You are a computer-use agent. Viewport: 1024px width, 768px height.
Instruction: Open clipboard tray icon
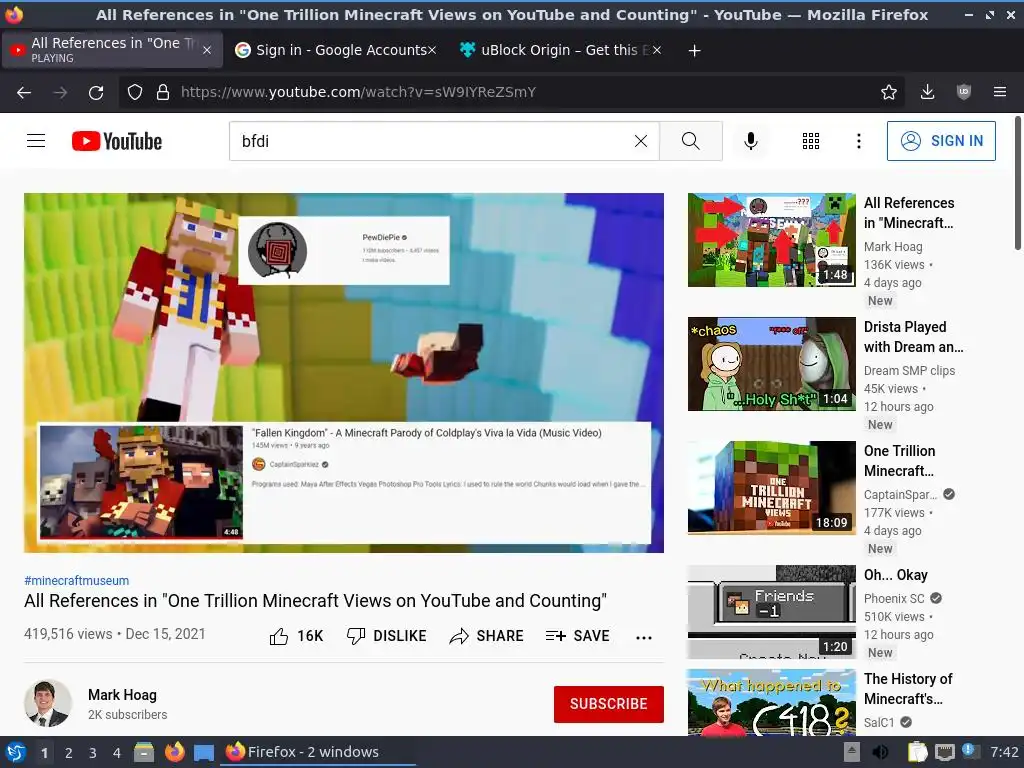(x=918, y=752)
